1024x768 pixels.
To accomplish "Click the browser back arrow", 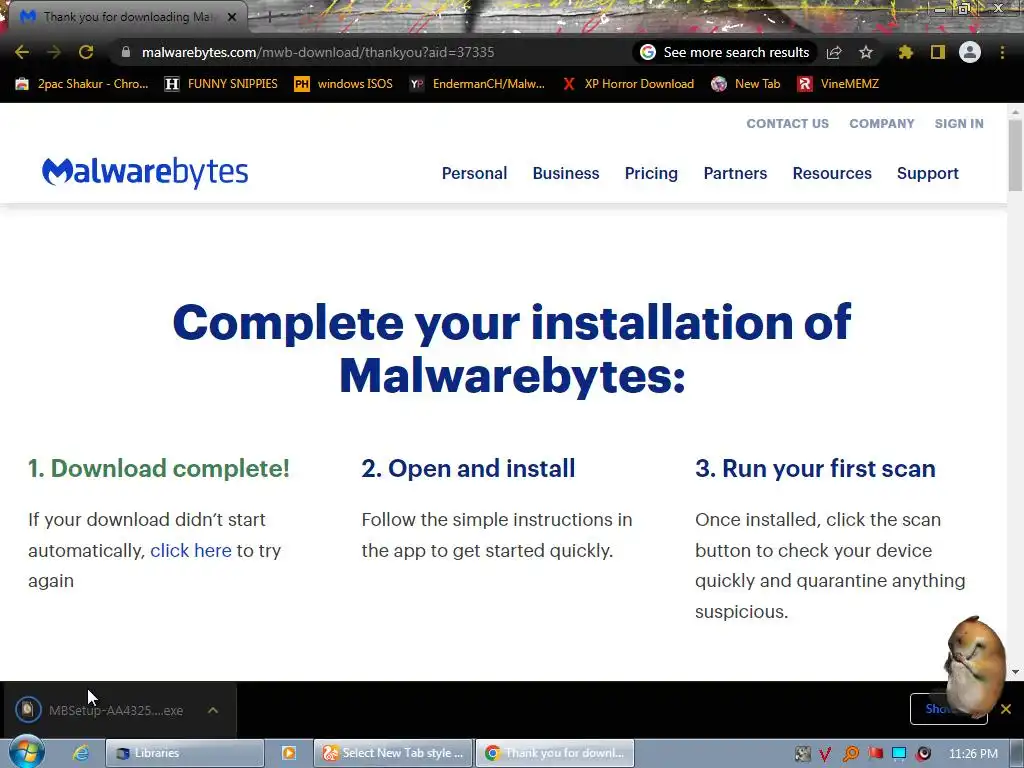I will tap(22, 52).
